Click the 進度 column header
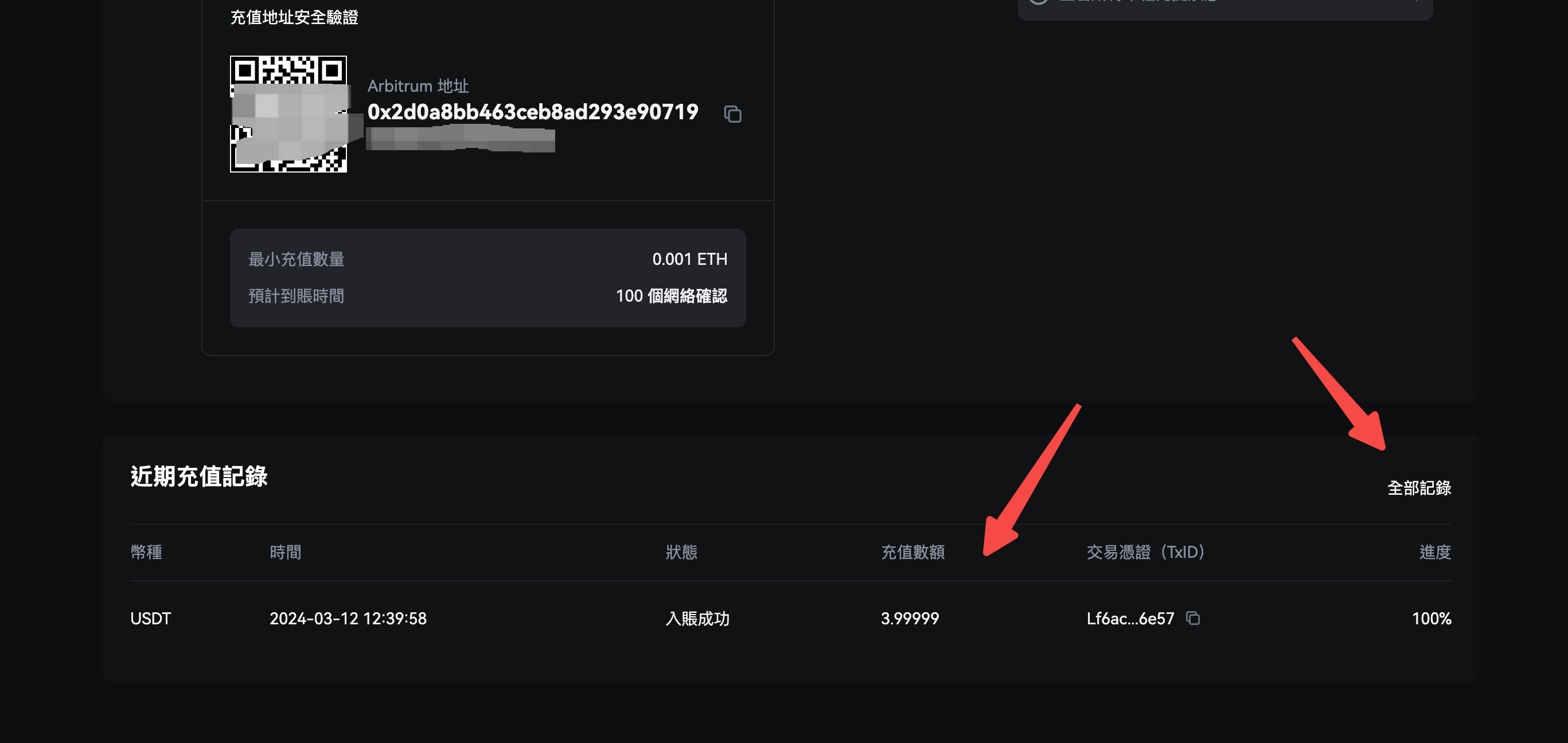 tap(1435, 552)
